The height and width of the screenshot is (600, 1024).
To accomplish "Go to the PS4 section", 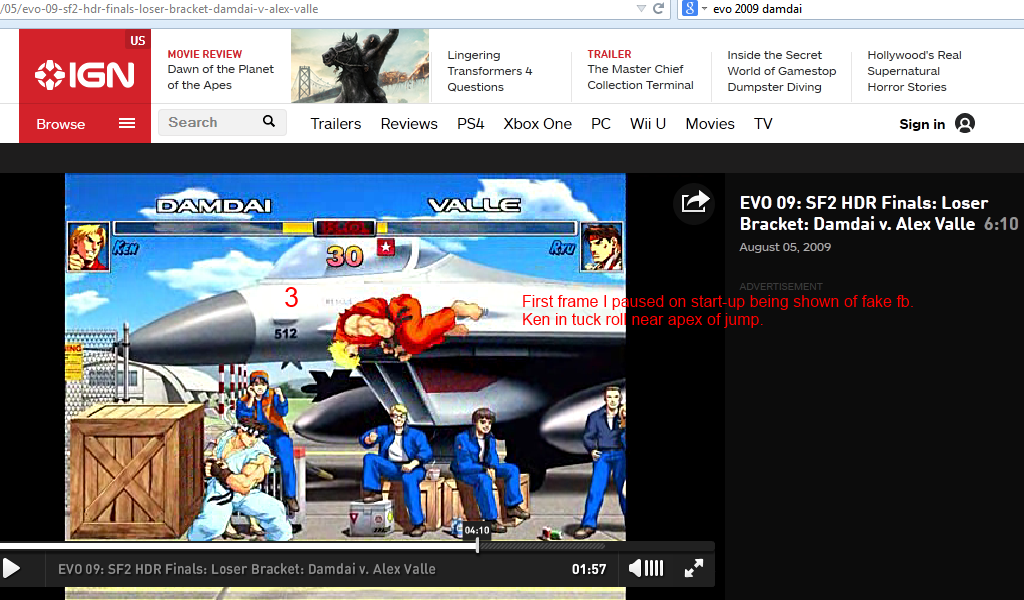I will 470,124.
